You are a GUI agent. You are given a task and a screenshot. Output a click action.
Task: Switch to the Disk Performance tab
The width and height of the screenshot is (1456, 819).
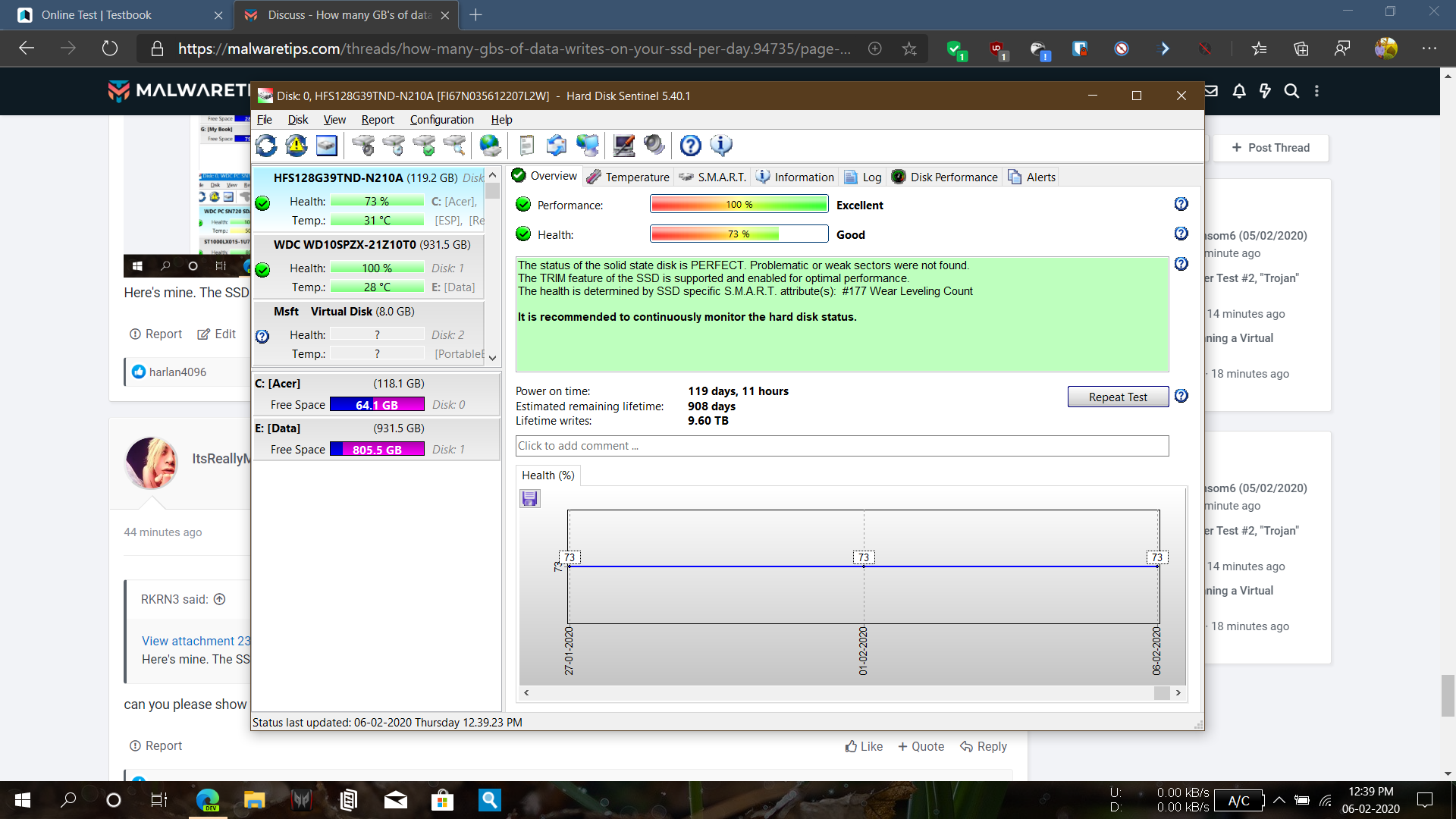pyautogui.click(x=945, y=177)
